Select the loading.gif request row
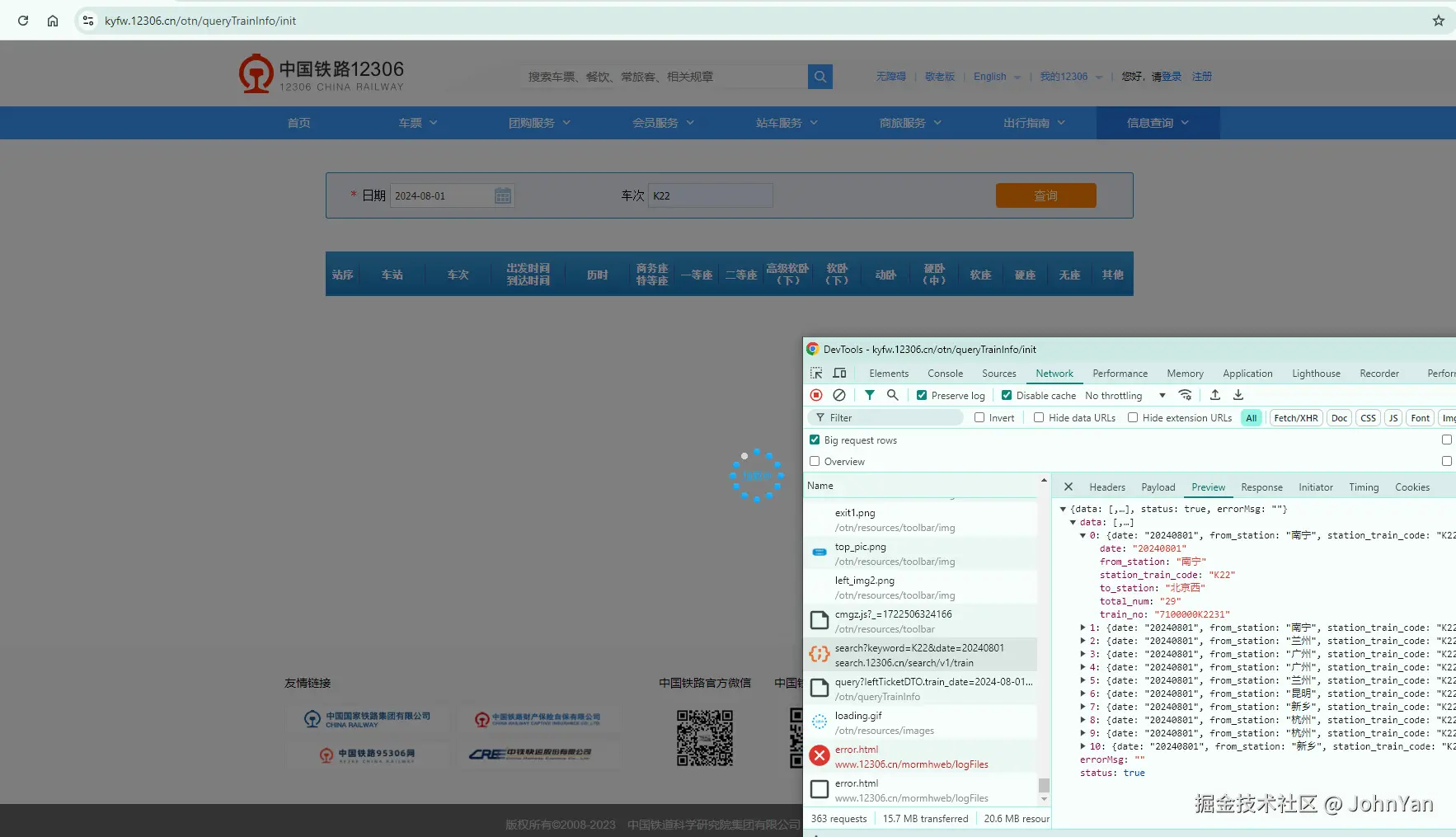 click(921, 722)
